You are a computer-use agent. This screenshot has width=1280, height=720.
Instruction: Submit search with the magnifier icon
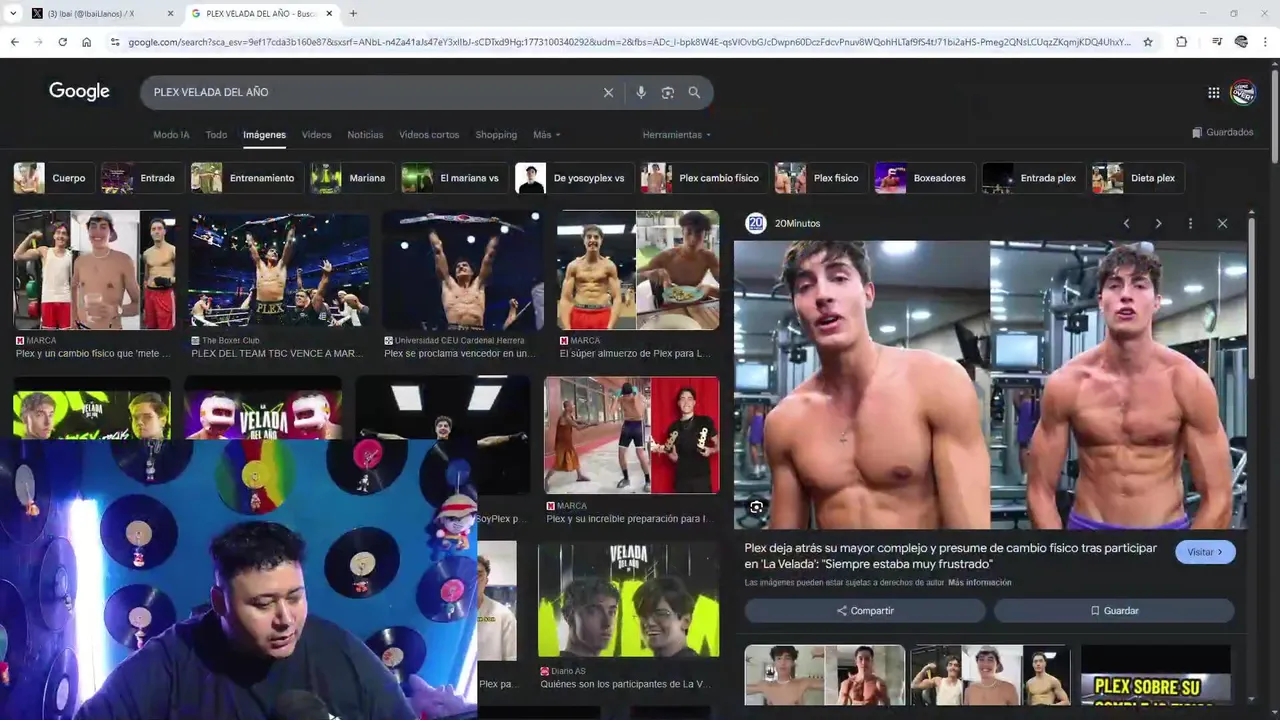694,92
